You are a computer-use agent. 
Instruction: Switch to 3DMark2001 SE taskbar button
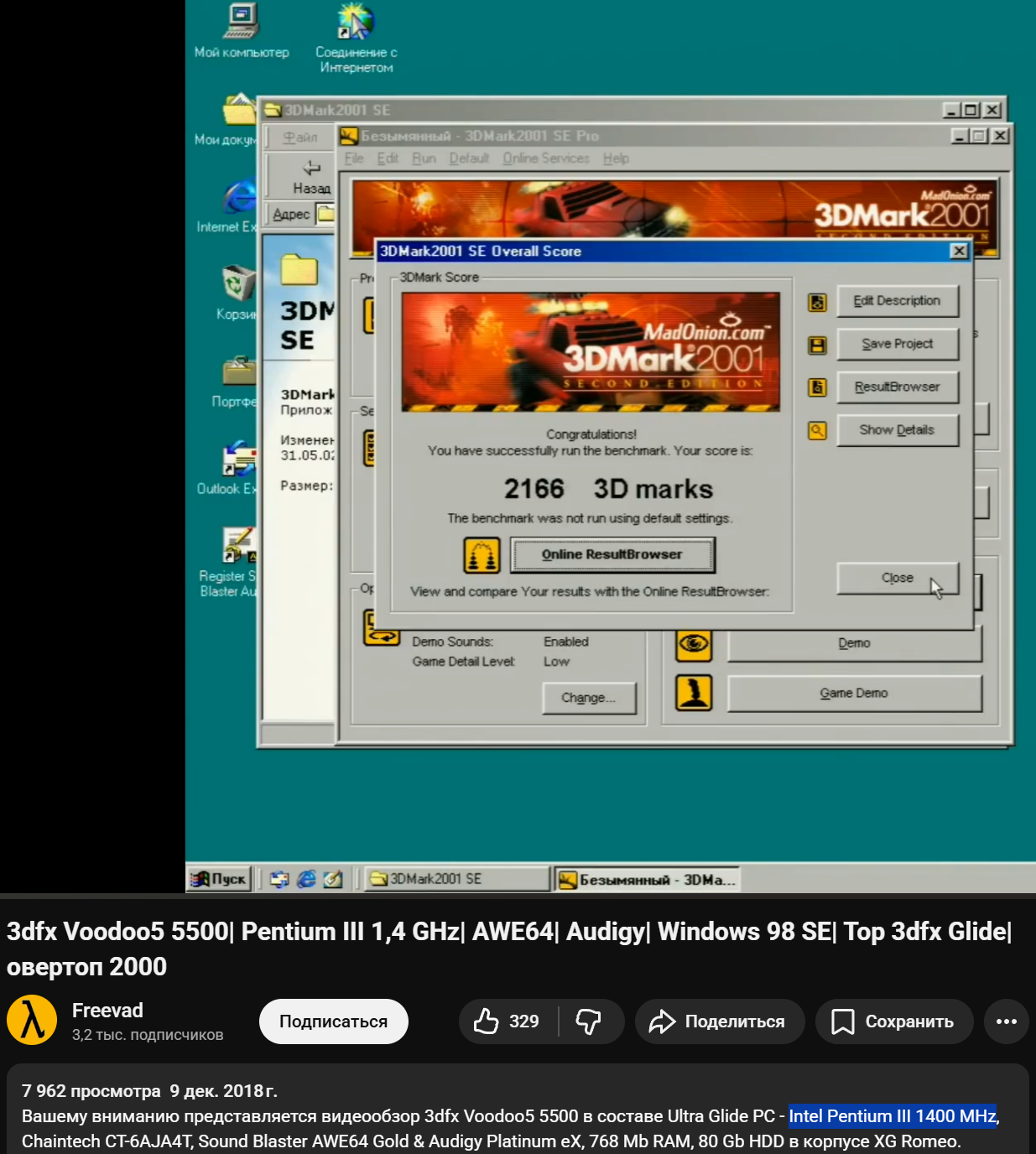457,879
